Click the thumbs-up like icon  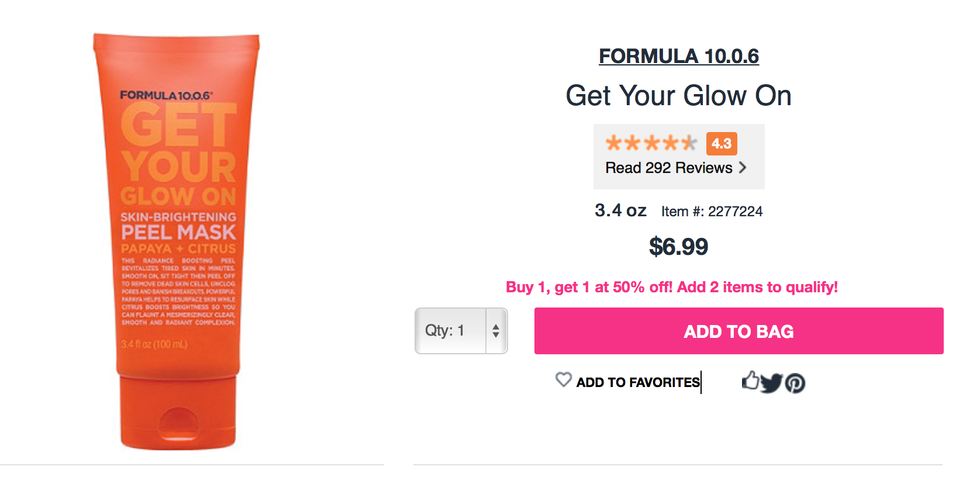750,380
